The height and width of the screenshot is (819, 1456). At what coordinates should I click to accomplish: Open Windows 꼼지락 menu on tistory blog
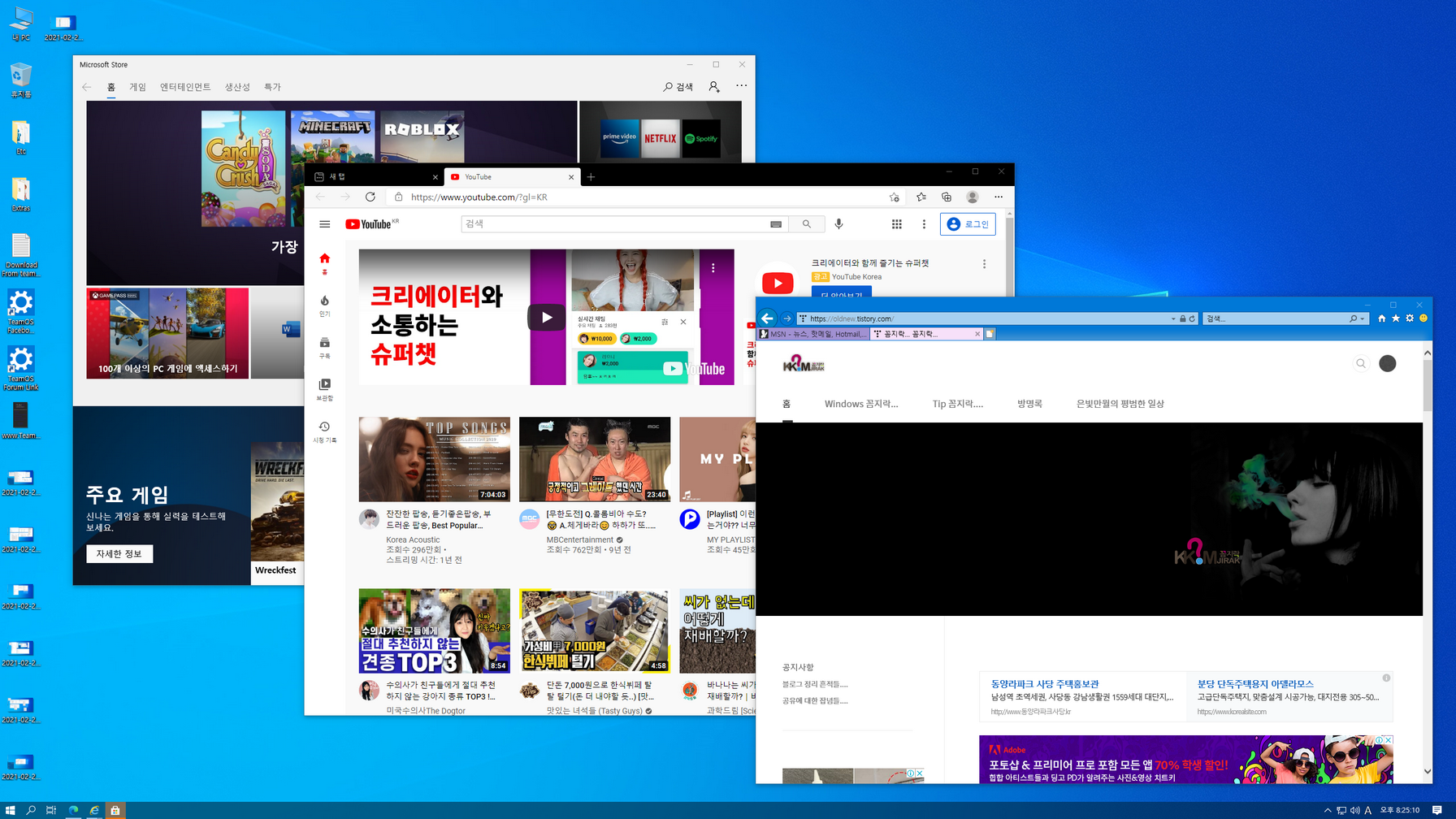pyautogui.click(x=861, y=404)
